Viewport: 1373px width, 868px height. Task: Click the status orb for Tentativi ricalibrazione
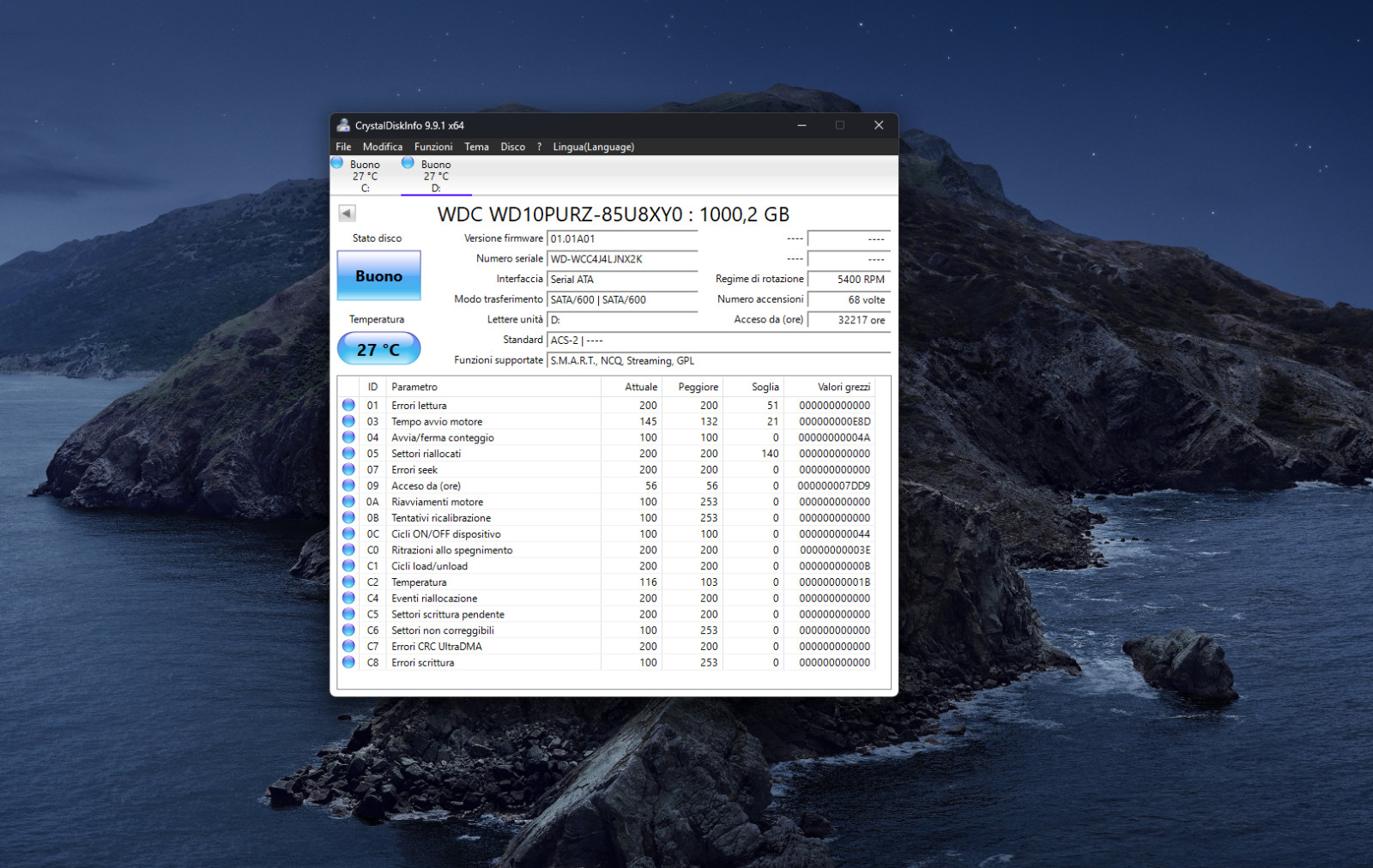tap(348, 518)
